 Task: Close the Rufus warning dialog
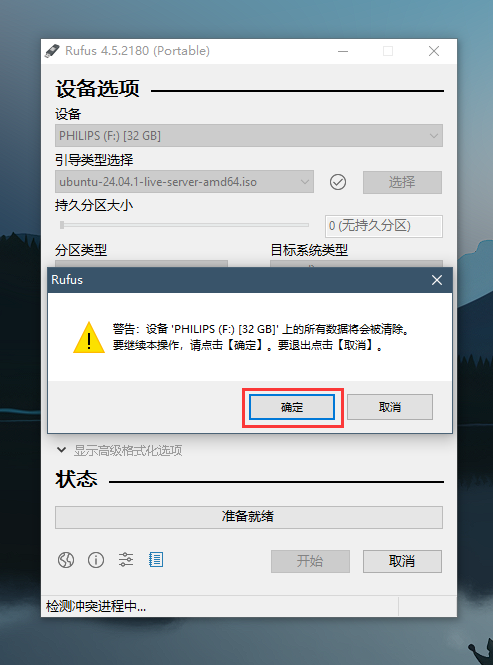tap(437, 280)
